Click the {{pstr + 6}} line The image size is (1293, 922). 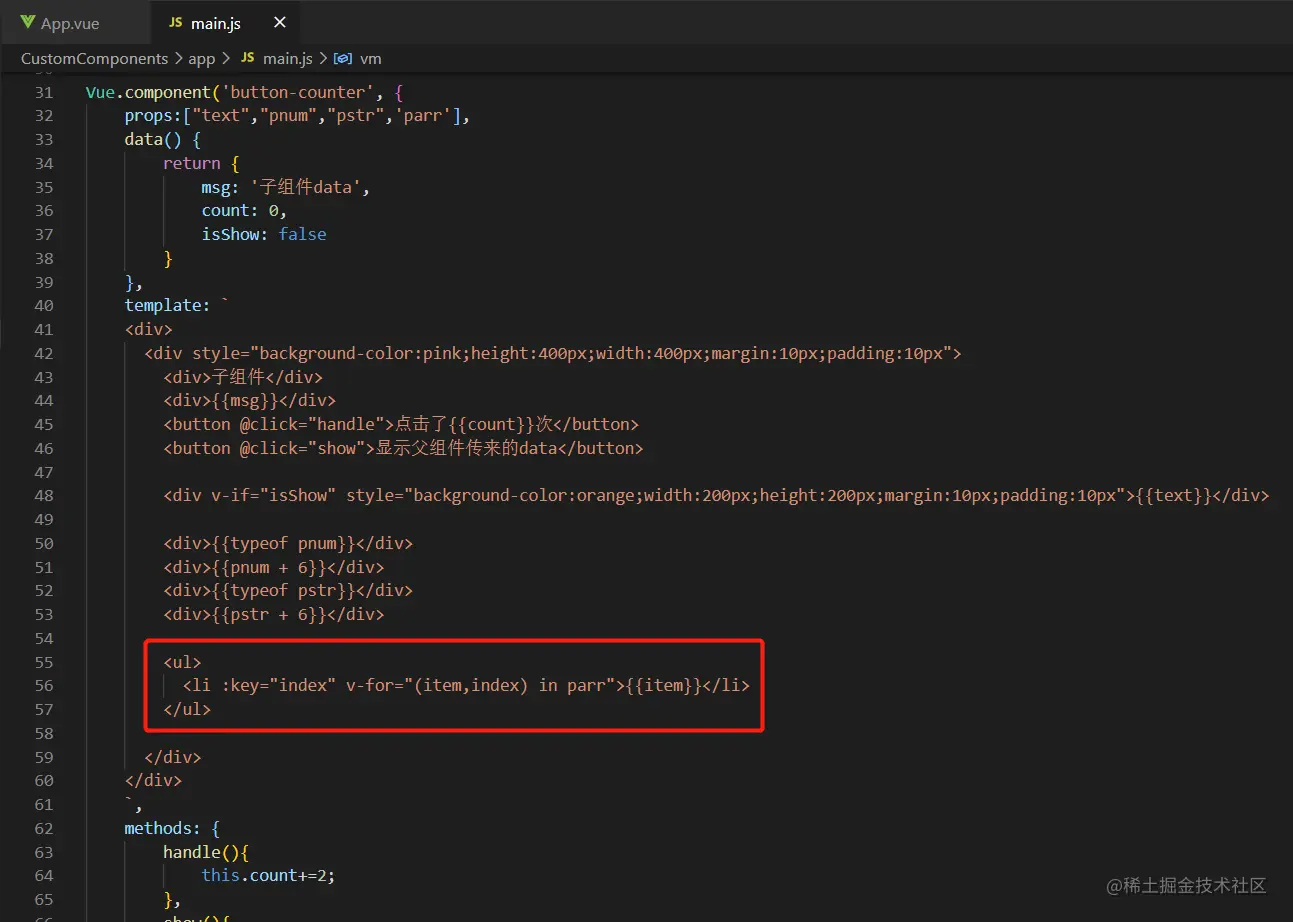273,614
